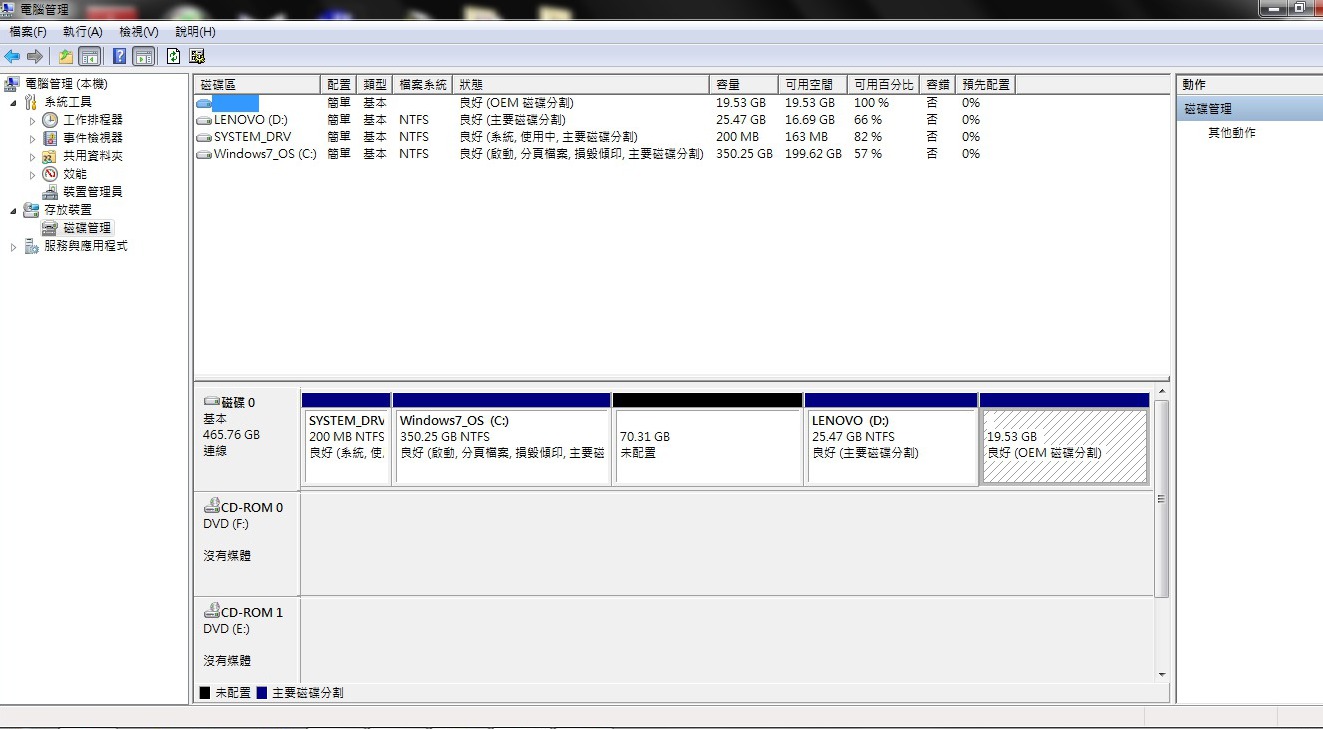Sort by the 可用百分比 column header

click(884, 85)
